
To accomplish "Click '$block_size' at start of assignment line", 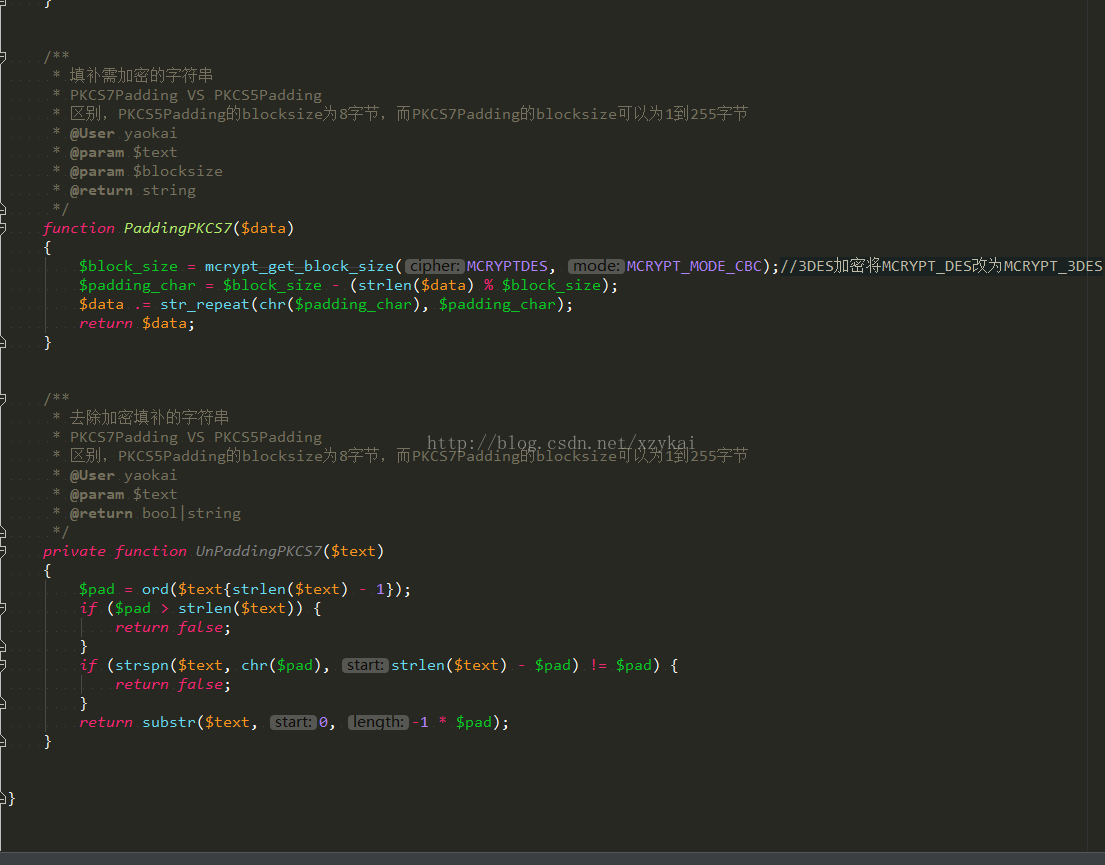I will click(x=128, y=266).
